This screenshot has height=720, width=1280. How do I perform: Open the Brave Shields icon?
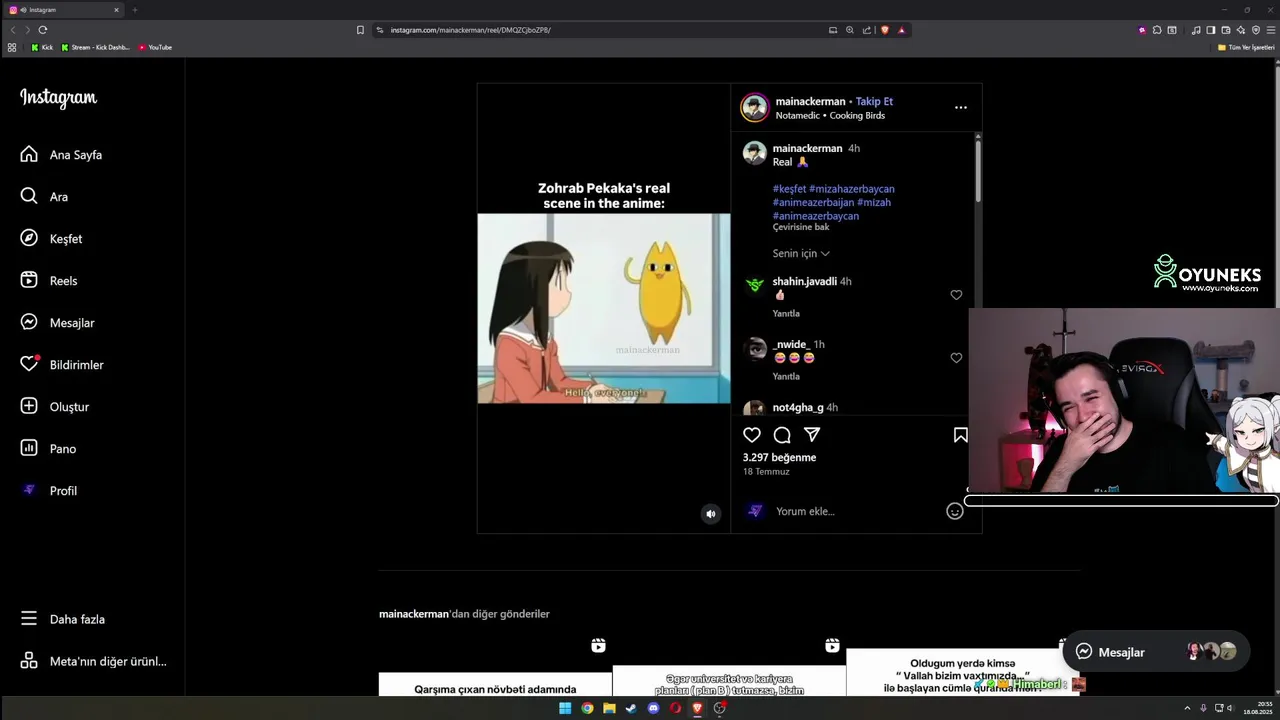885,30
